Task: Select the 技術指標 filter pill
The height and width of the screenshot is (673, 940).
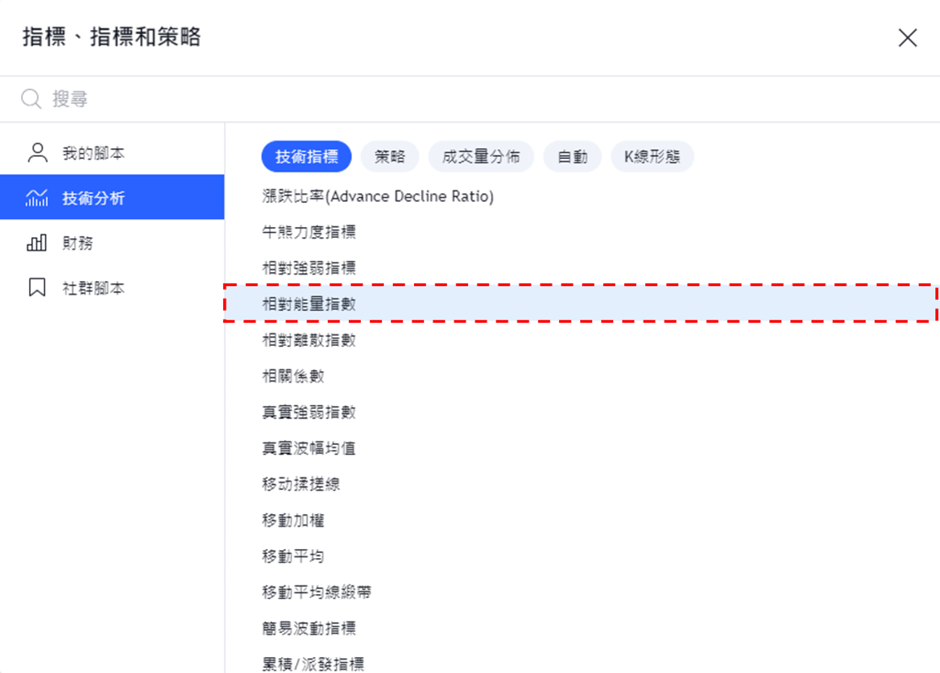Action: [306, 157]
